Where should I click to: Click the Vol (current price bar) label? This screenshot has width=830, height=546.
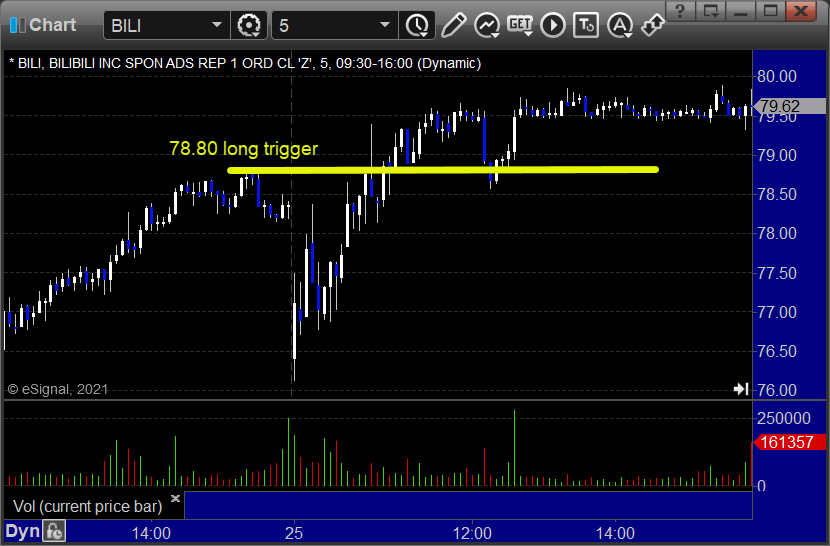click(87, 506)
